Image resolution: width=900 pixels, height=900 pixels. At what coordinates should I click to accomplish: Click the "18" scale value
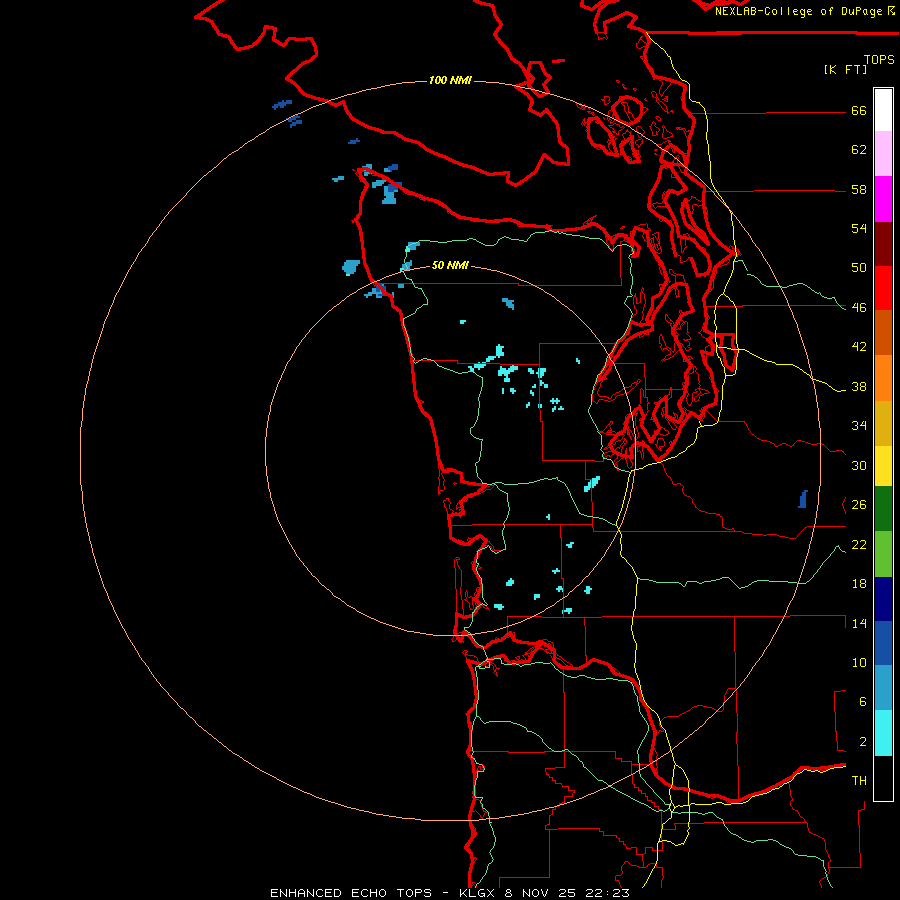859,584
